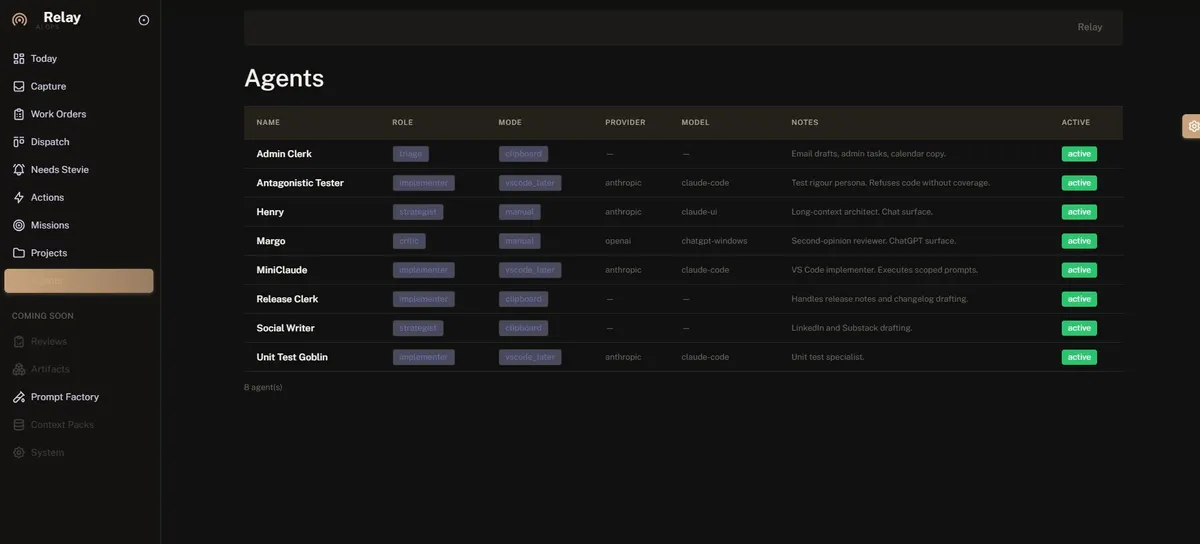Screen dimensions: 1200x544
Task: Toggle the active badge for Margo
Action: point(1079,241)
